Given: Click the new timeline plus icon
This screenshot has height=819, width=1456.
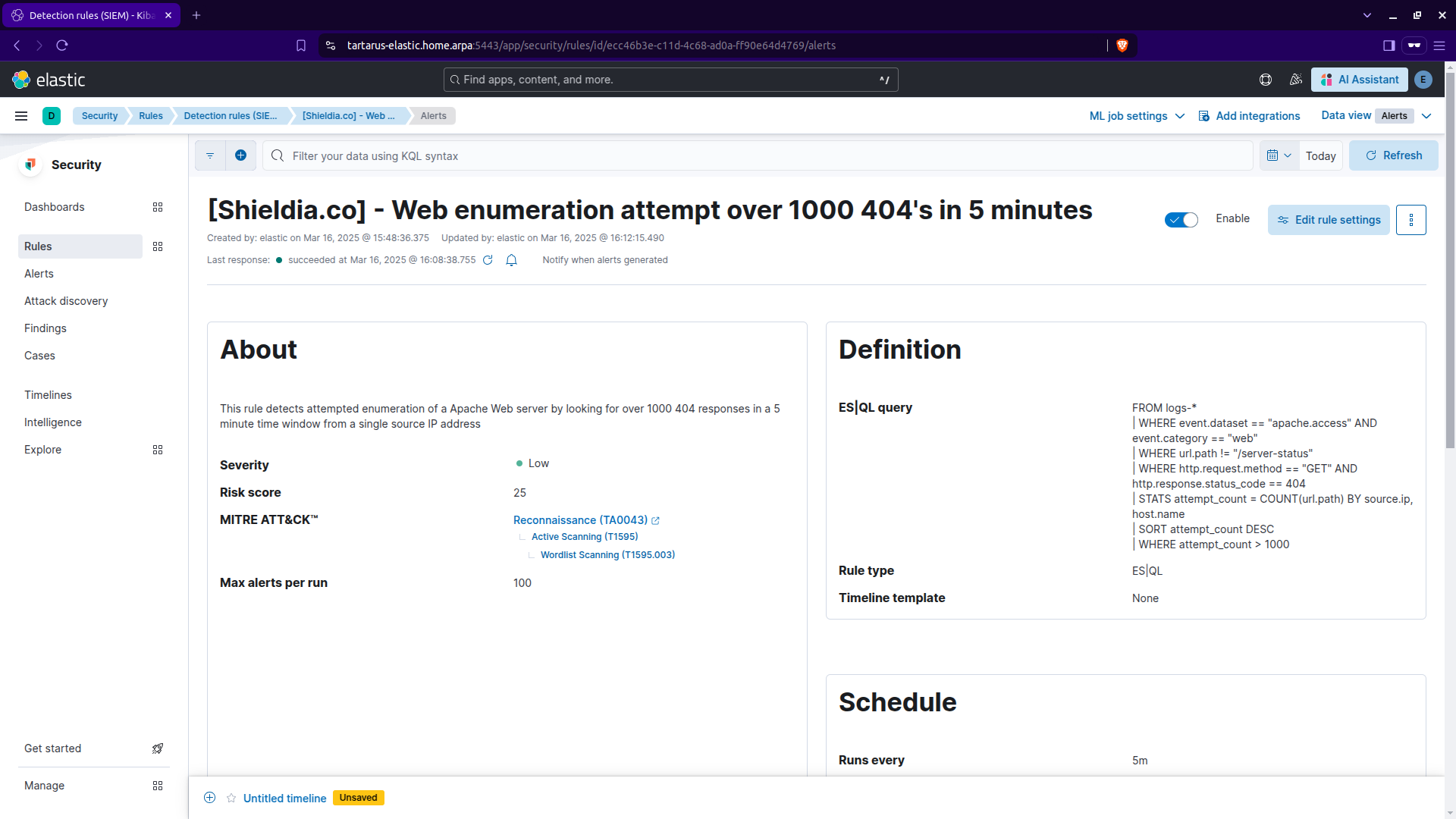Looking at the screenshot, I should (x=210, y=798).
